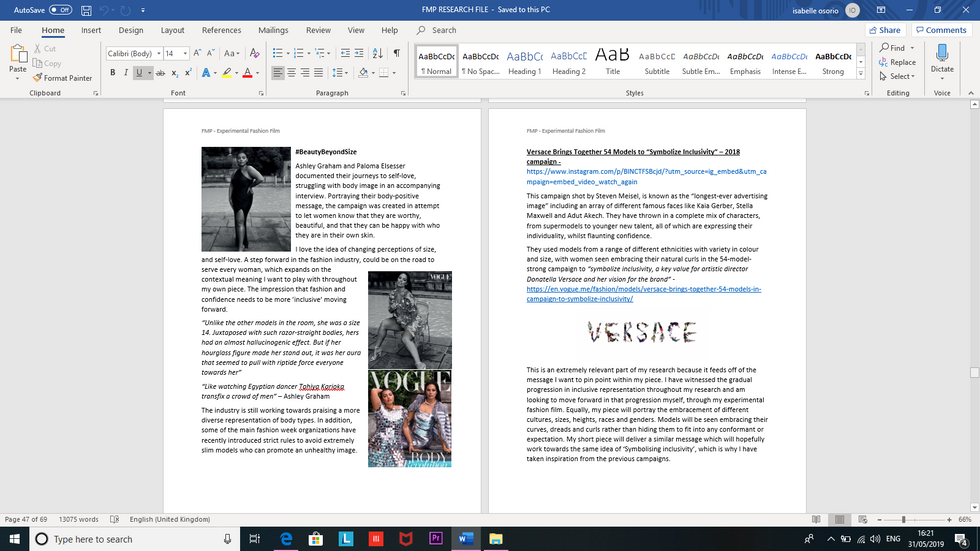This screenshot has height=551, width=980.
Task: Open Adobe Premiere Pro from taskbar
Action: point(436,539)
